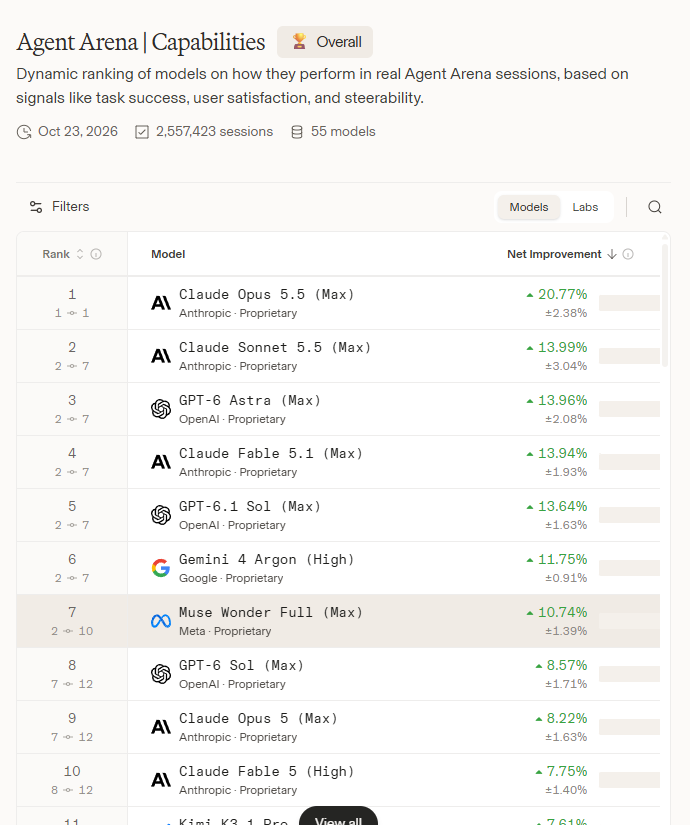
Task: Open GPT-6.1 Sol (Max) model name
Action: (249, 507)
